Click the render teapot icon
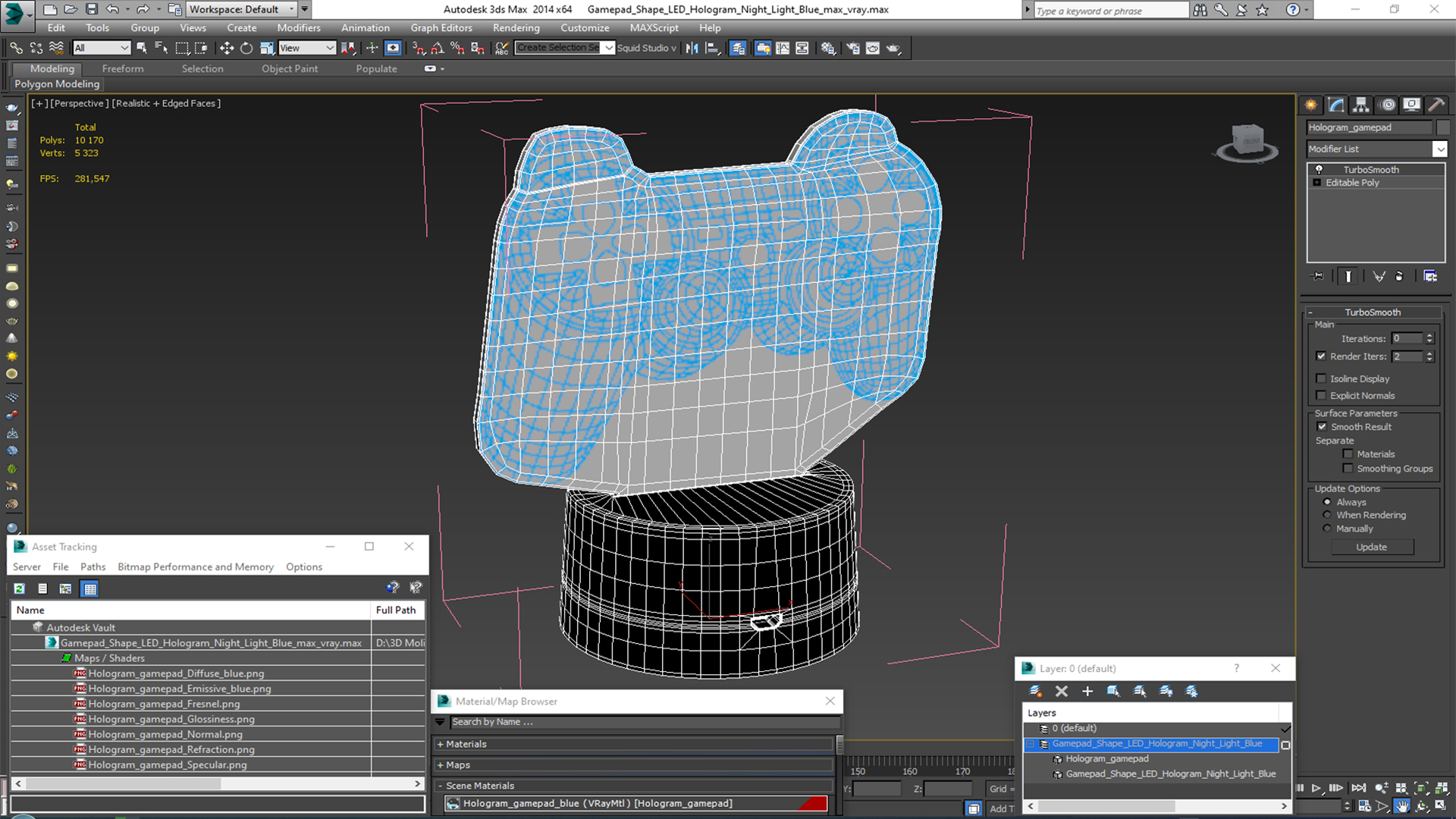Viewport: 1456px width, 819px height. pos(893,48)
